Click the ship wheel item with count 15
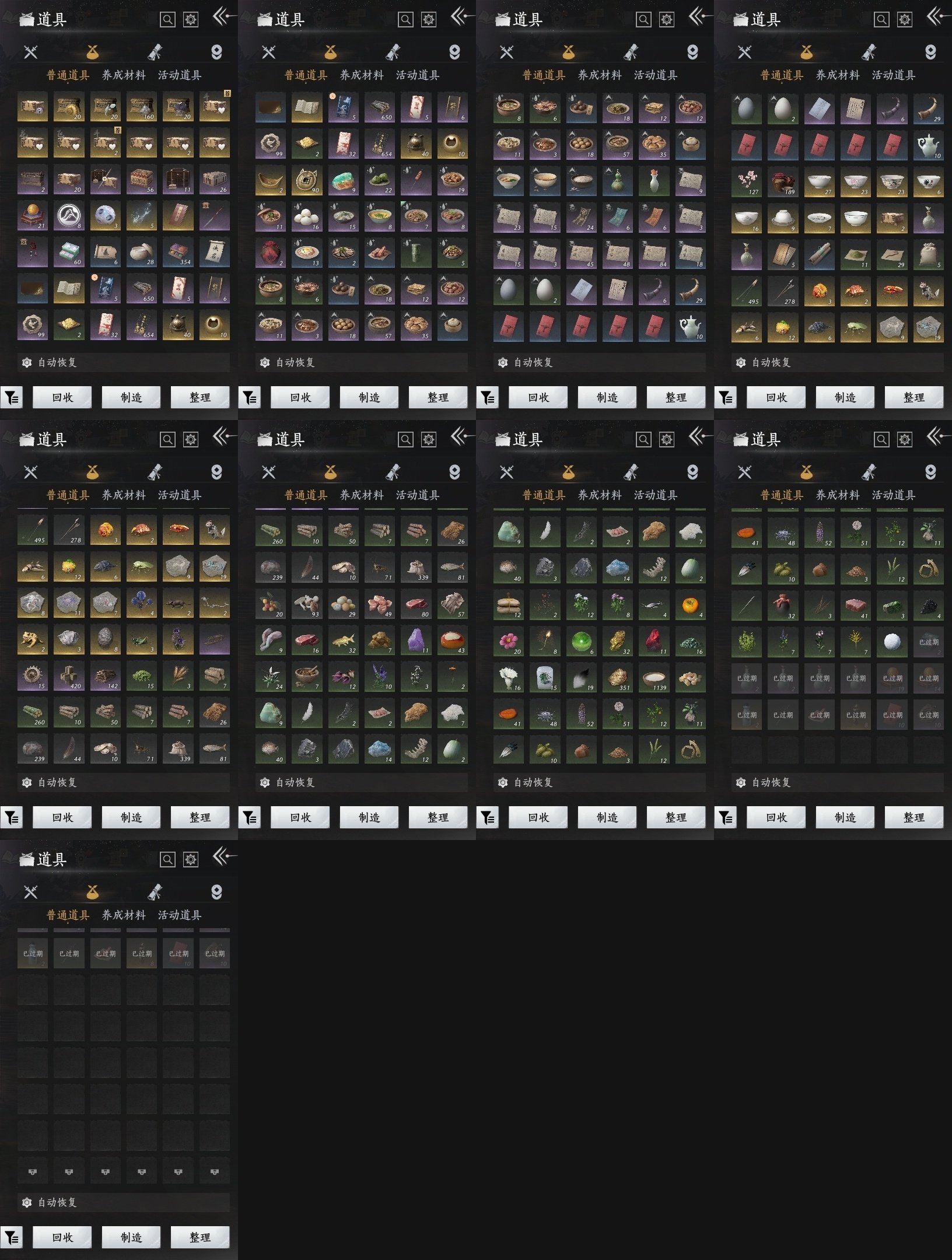Image resolution: width=952 pixels, height=1260 pixels. point(32,675)
